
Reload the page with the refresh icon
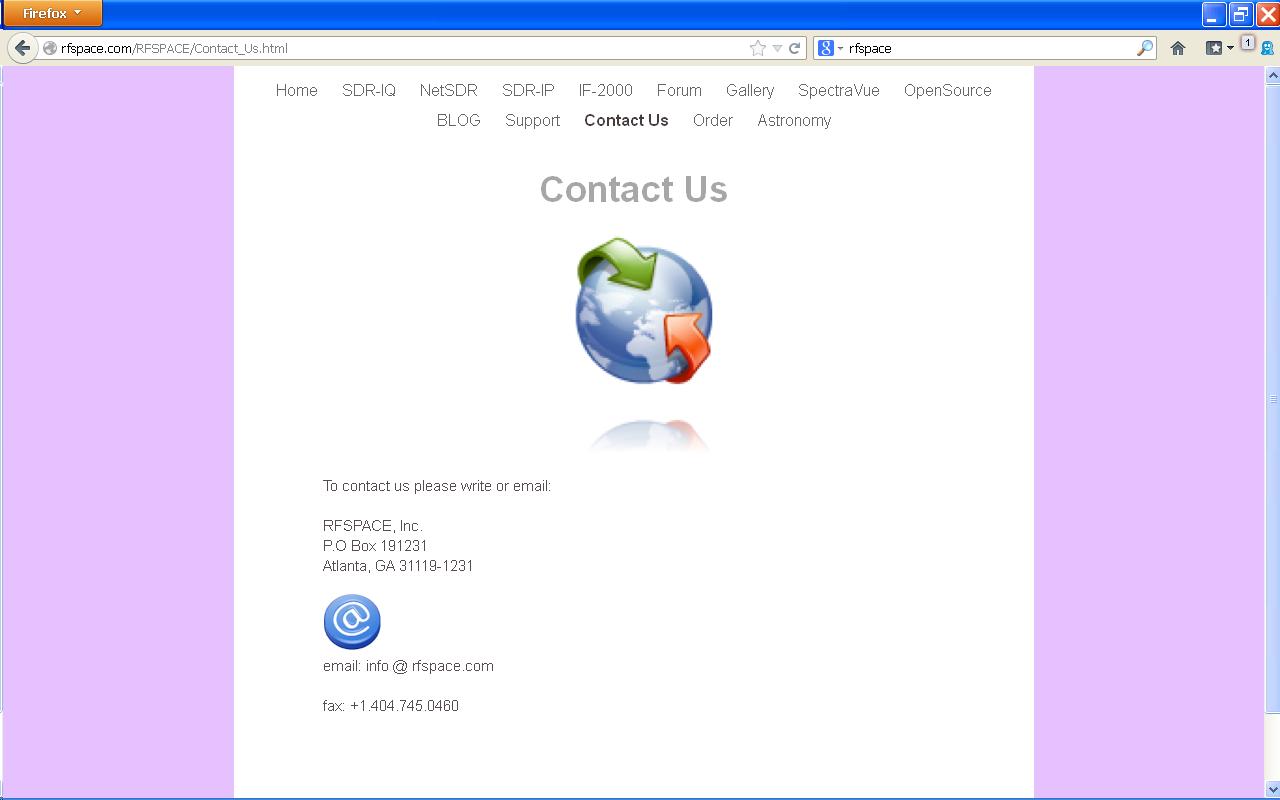click(795, 48)
